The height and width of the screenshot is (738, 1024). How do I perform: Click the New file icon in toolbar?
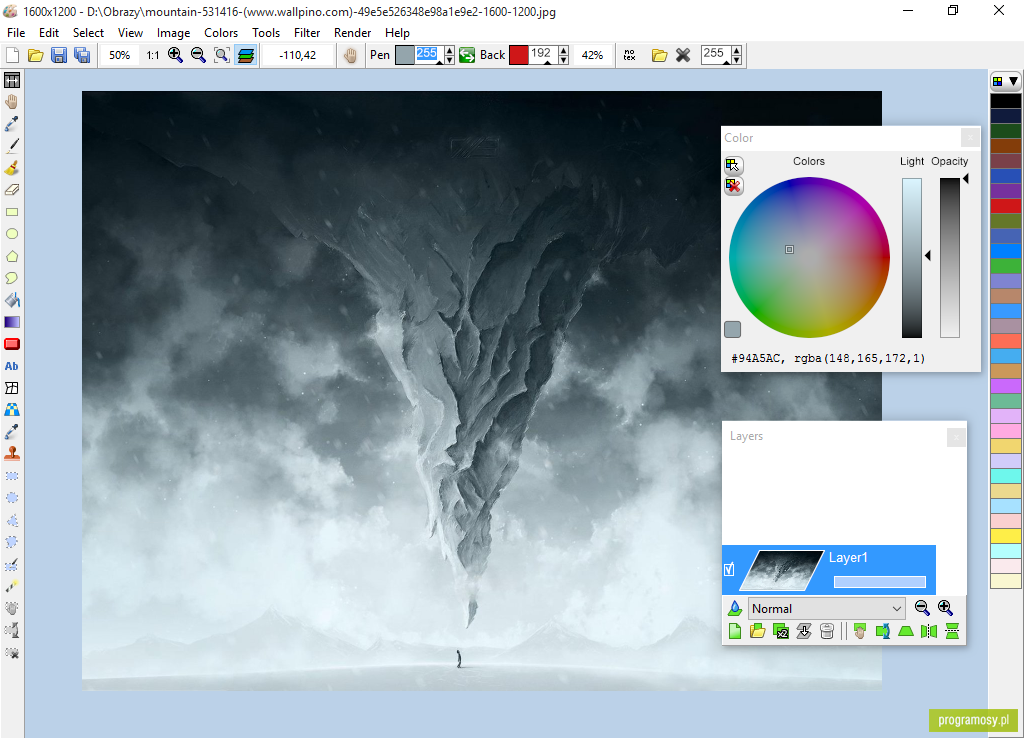[12, 56]
